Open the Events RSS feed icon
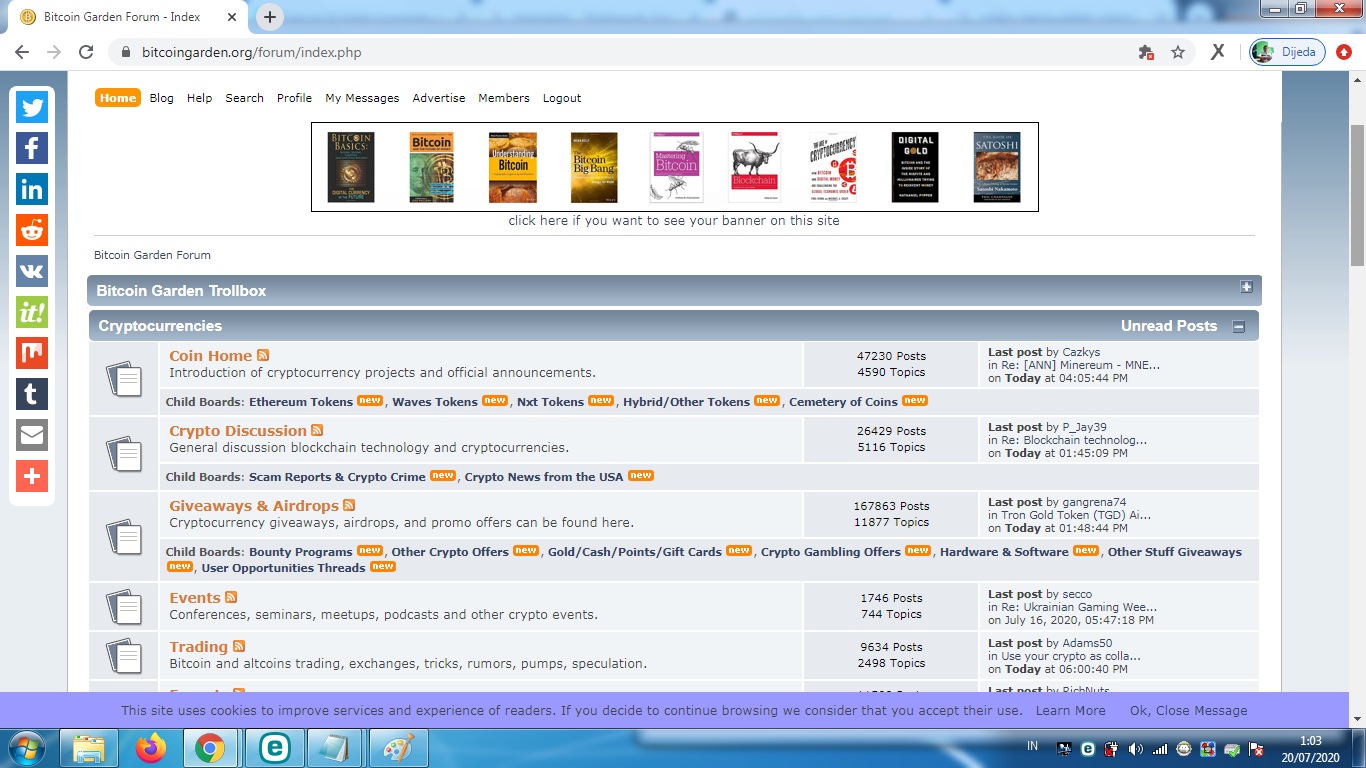The height and width of the screenshot is (768, 1366). click(231, 597)
